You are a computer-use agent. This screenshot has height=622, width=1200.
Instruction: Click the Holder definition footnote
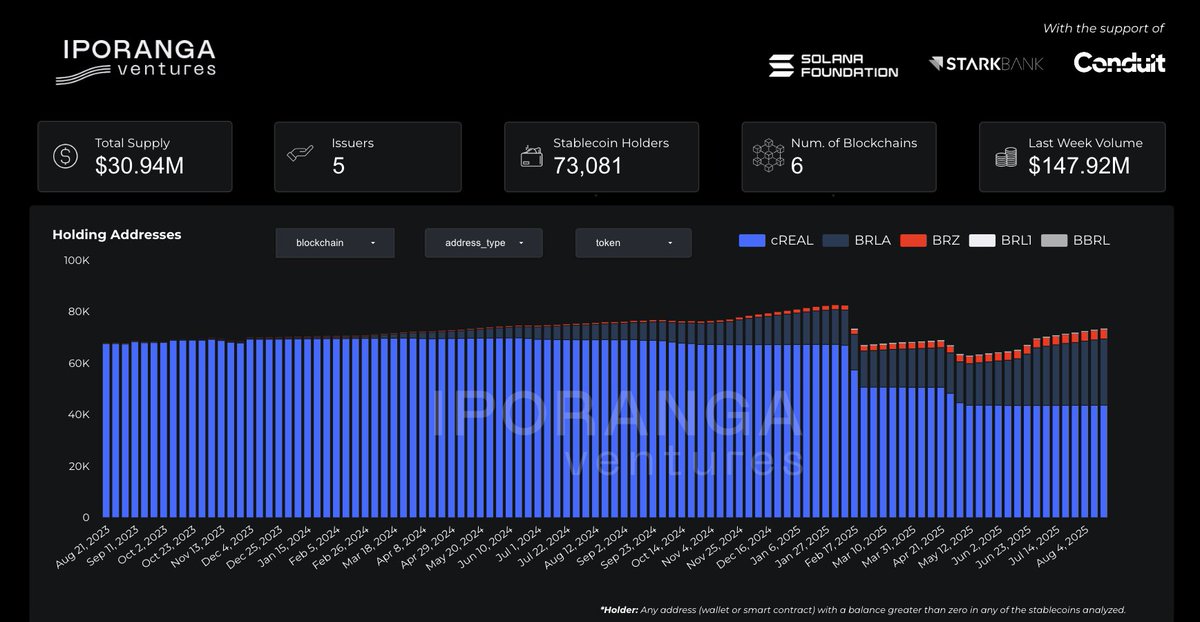863,609
